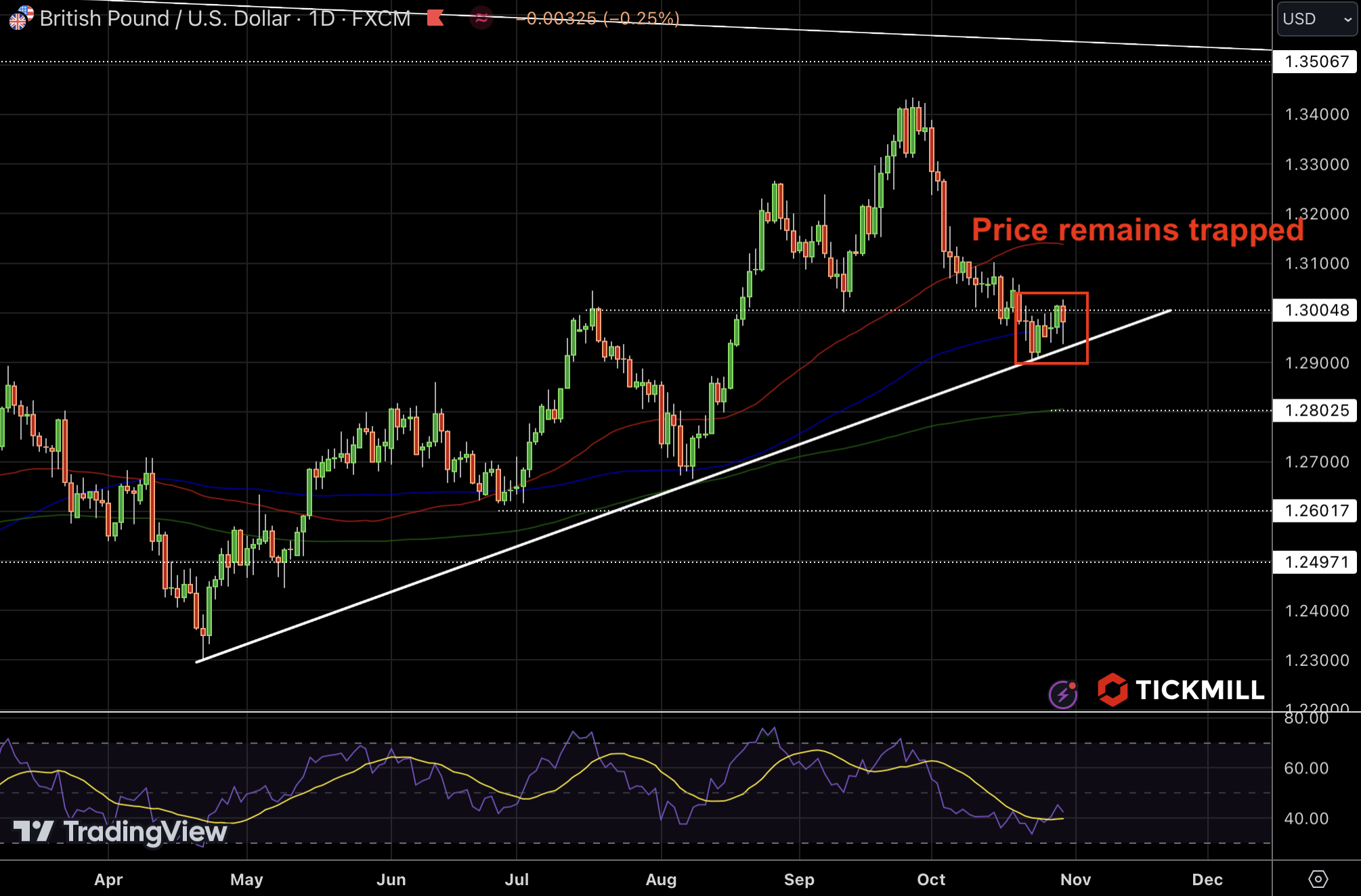Click the May label on time axis
The image size is (1361, 896).
point(246,879)
